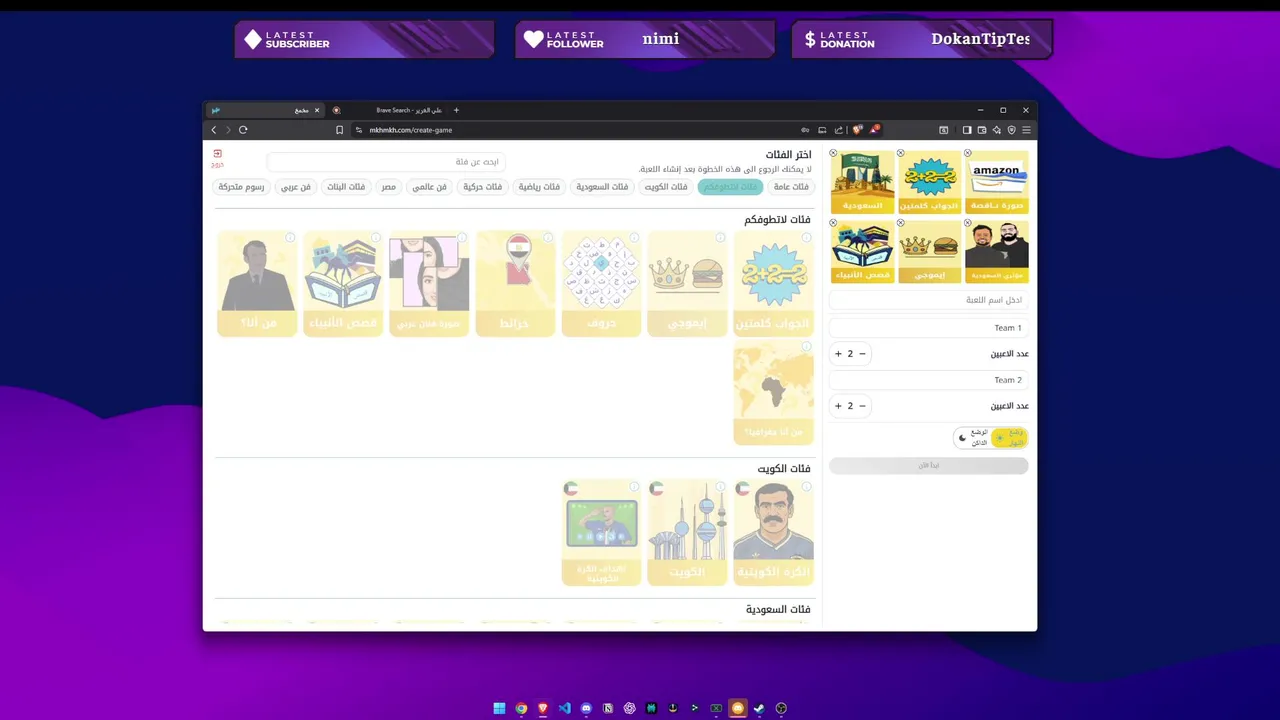
Task: Open Brave Rewards triangle icon
Action: click(x=874, y=130)
